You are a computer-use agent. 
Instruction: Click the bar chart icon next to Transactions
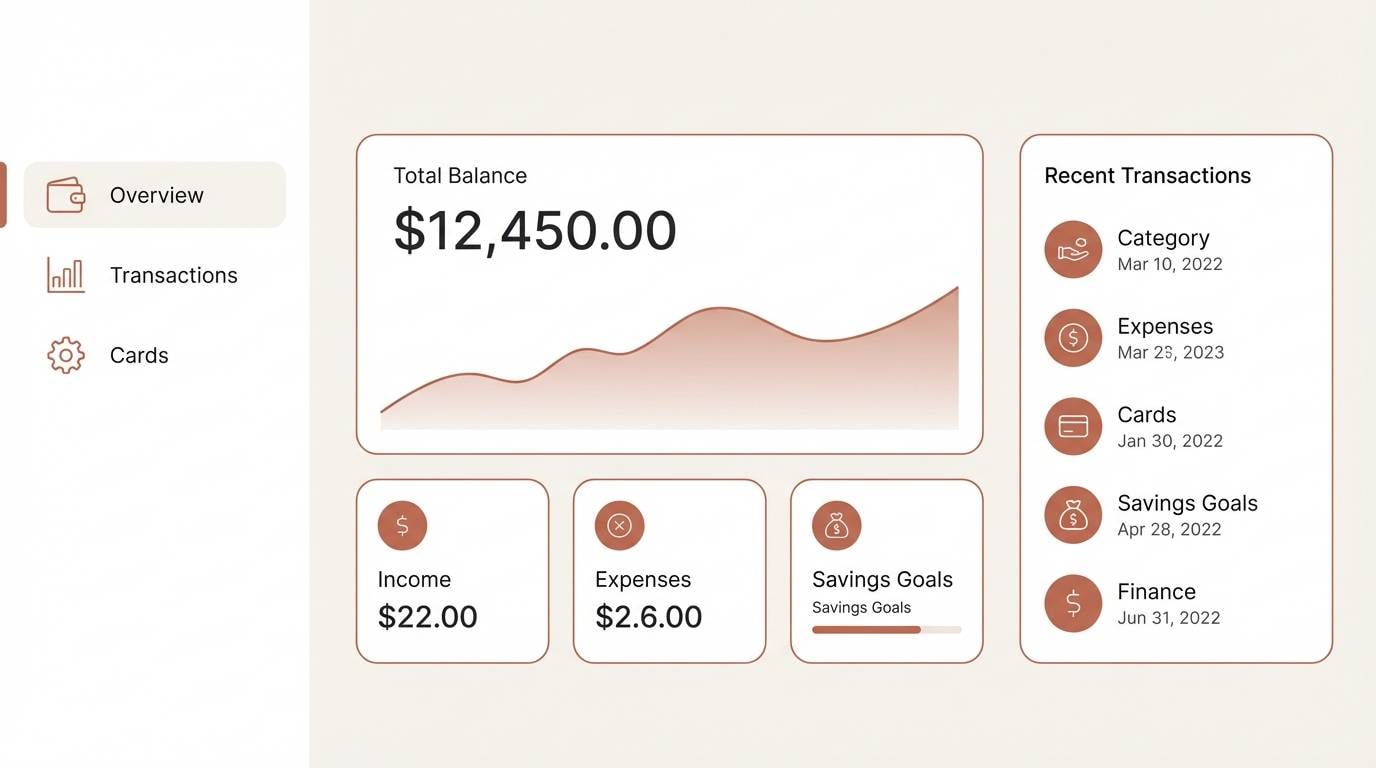pos(64,275)
